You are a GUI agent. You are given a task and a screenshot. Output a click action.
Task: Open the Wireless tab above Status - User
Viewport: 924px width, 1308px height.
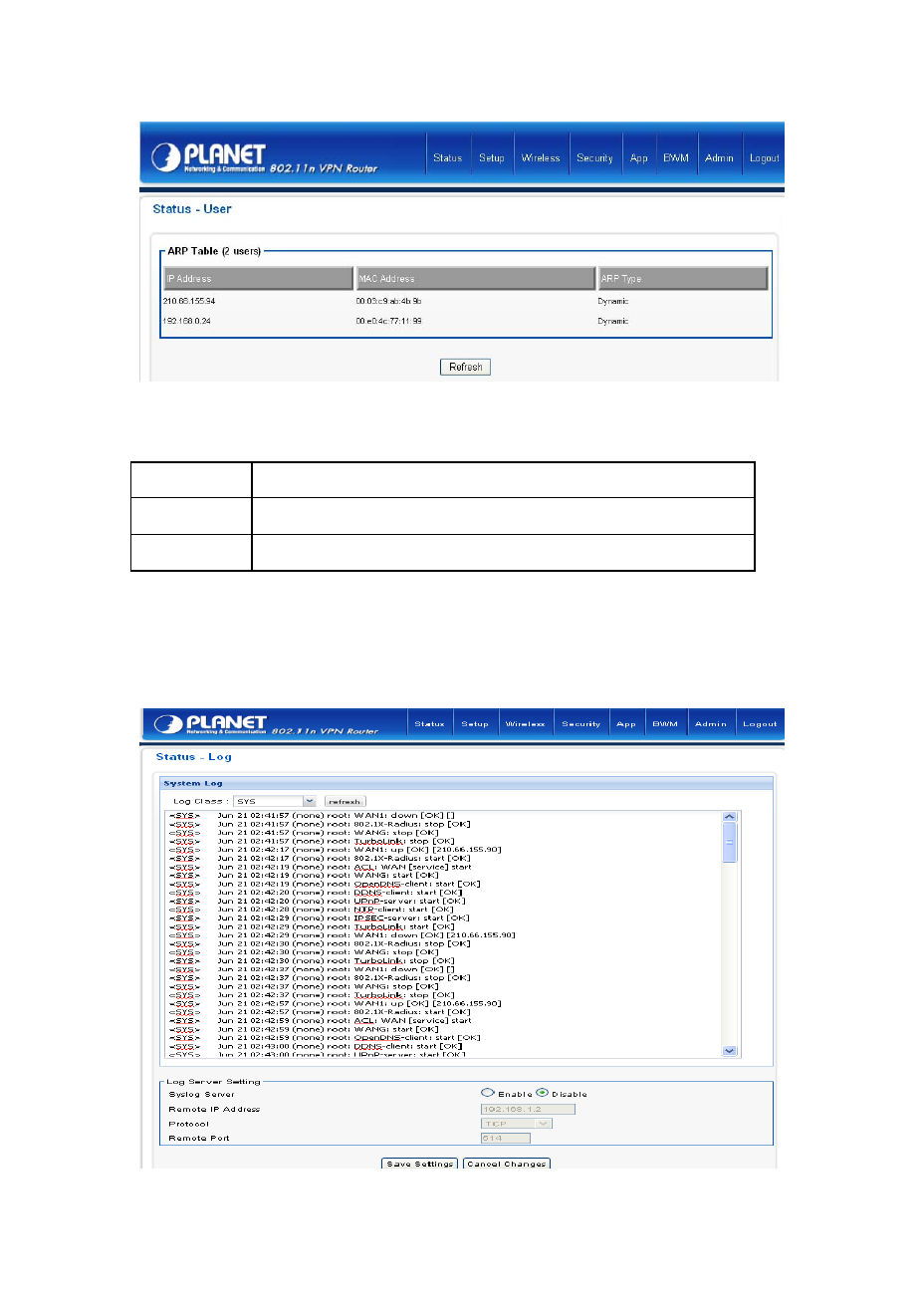click(541, 157)
